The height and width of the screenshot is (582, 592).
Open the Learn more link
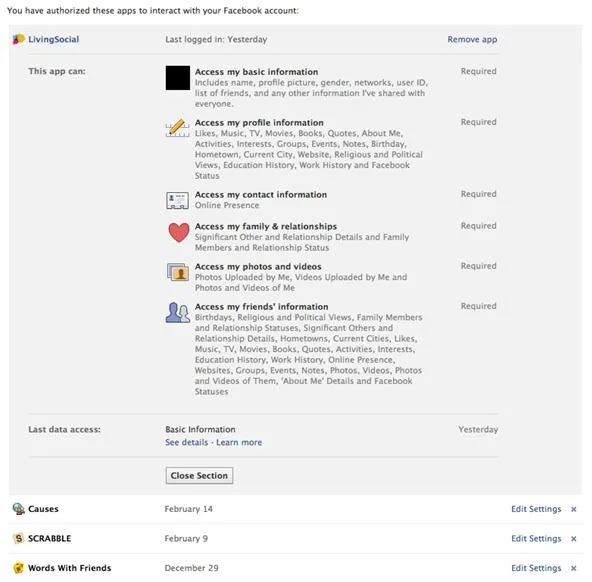click(x=239, y=442)
